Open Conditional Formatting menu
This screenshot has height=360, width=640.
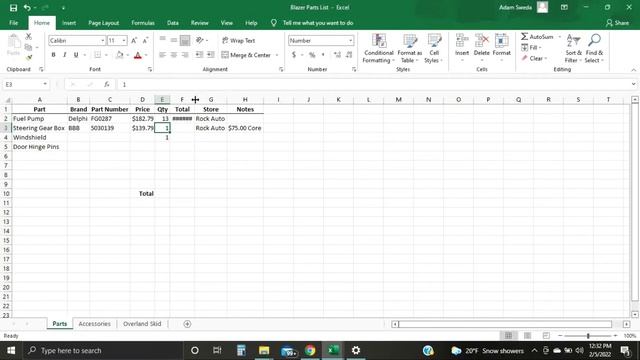coord(379,48)
